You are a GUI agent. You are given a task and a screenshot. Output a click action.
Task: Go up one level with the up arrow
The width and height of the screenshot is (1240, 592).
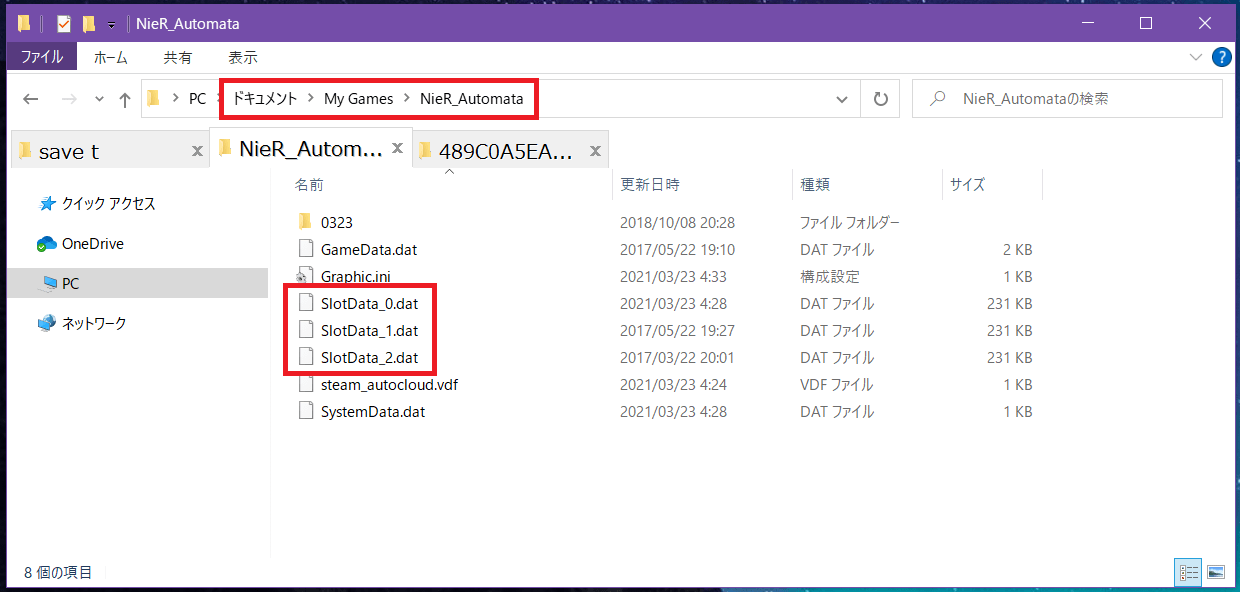coord(125,99)
